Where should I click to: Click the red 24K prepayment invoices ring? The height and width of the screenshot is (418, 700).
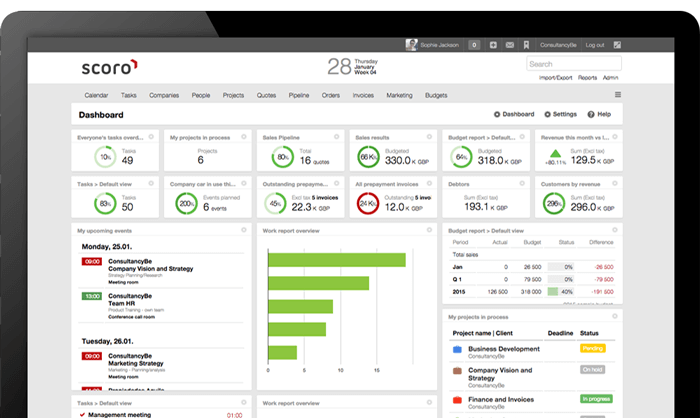368,203
